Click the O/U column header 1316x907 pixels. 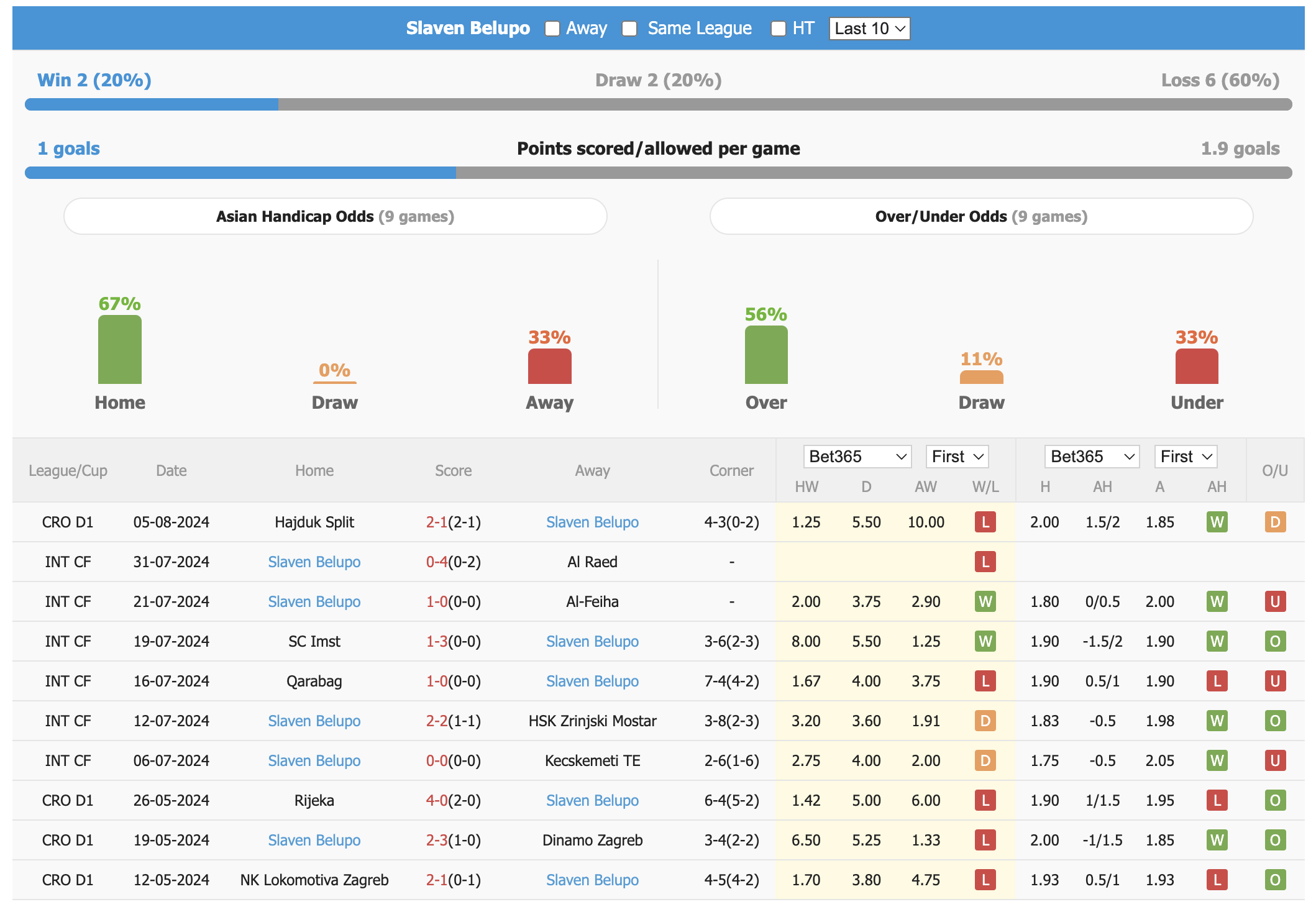tap(1275, 470)
